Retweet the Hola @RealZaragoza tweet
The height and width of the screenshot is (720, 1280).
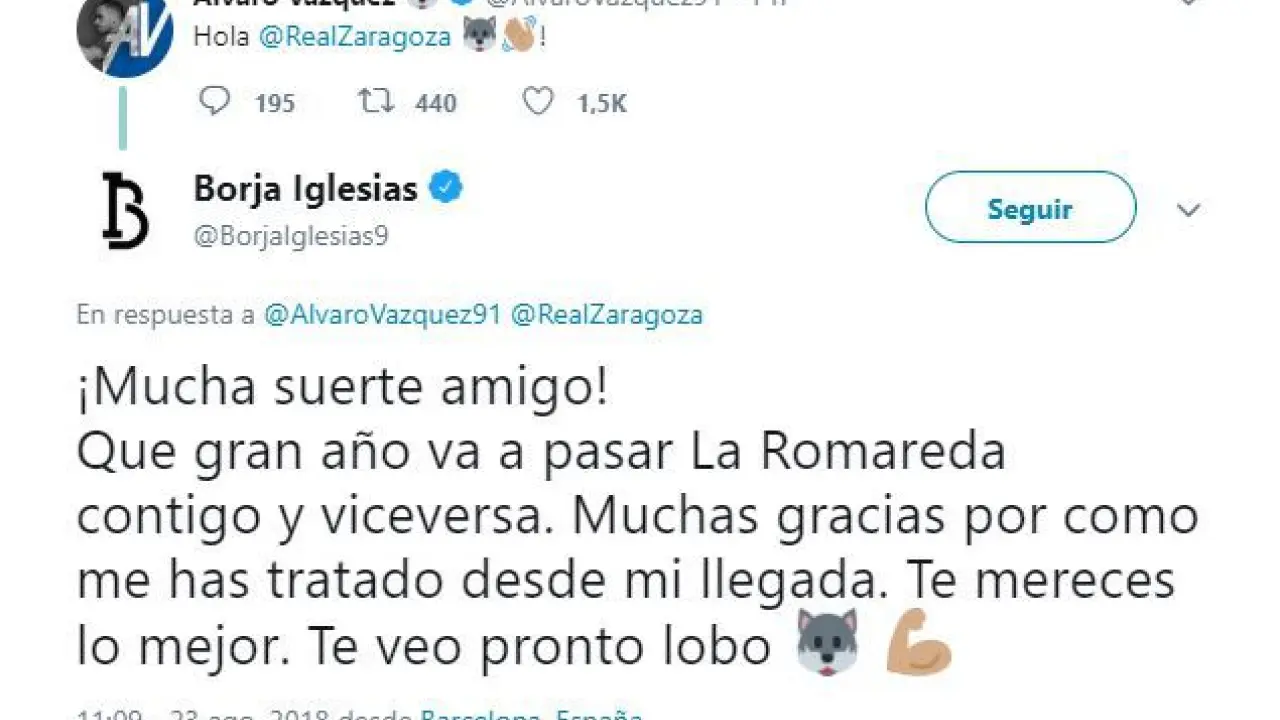(377, 101)
